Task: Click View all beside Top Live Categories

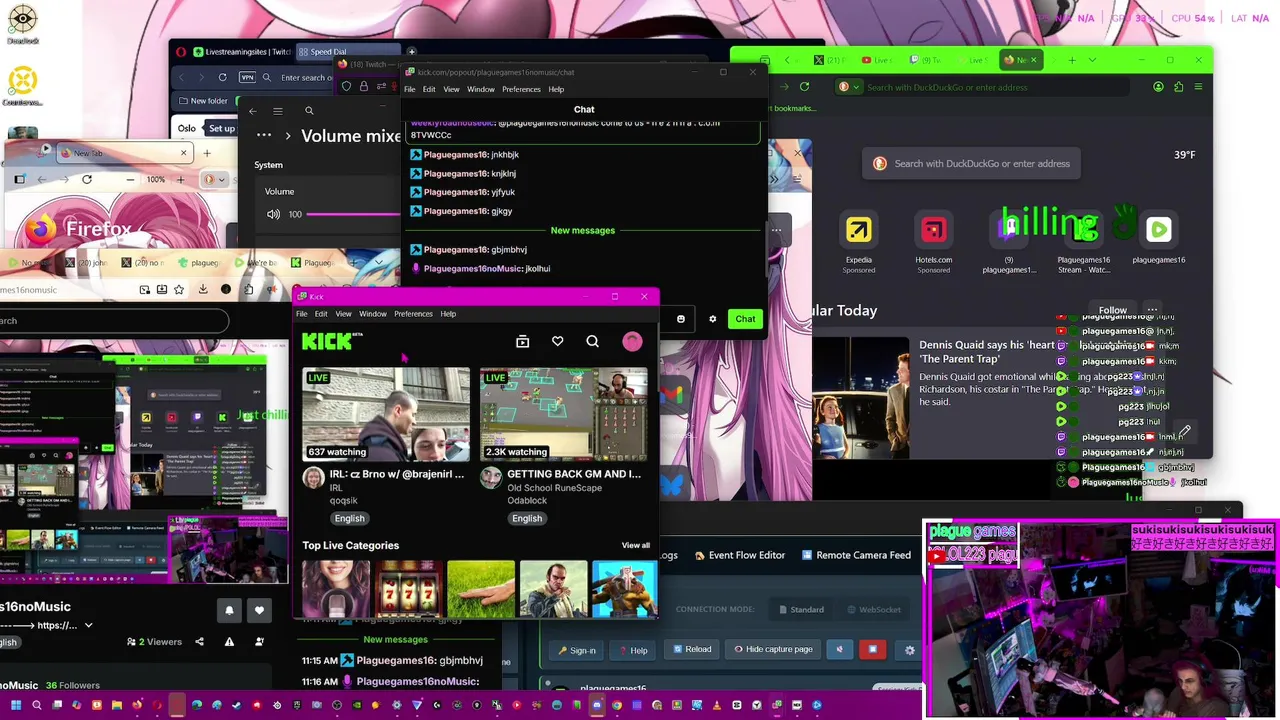Action: (x=636, y=545)
